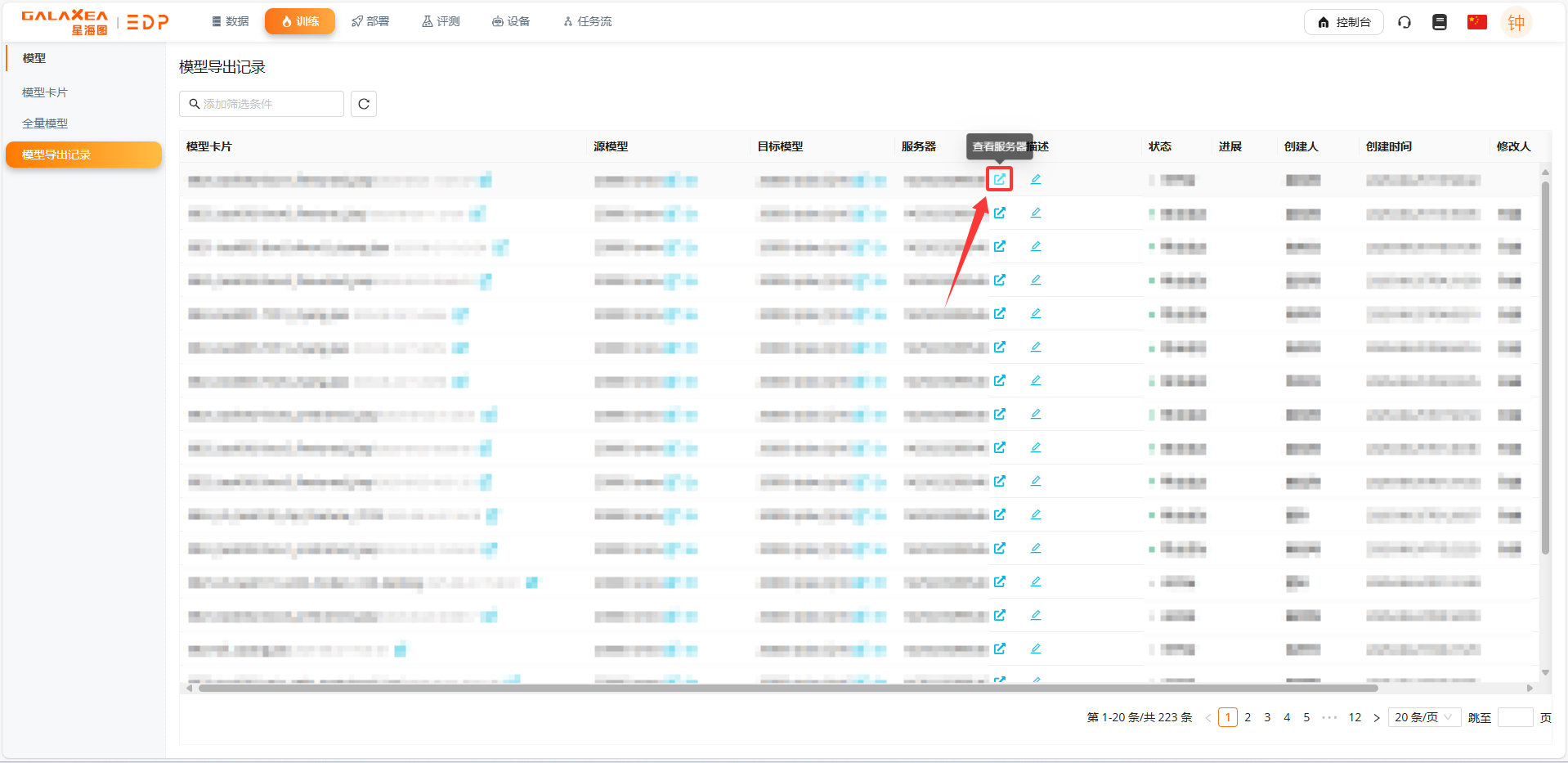The width and height of the screenshot is (1568, 763).
Task: Open the 评测 navigation tab
Action: [x=441, y=21]
